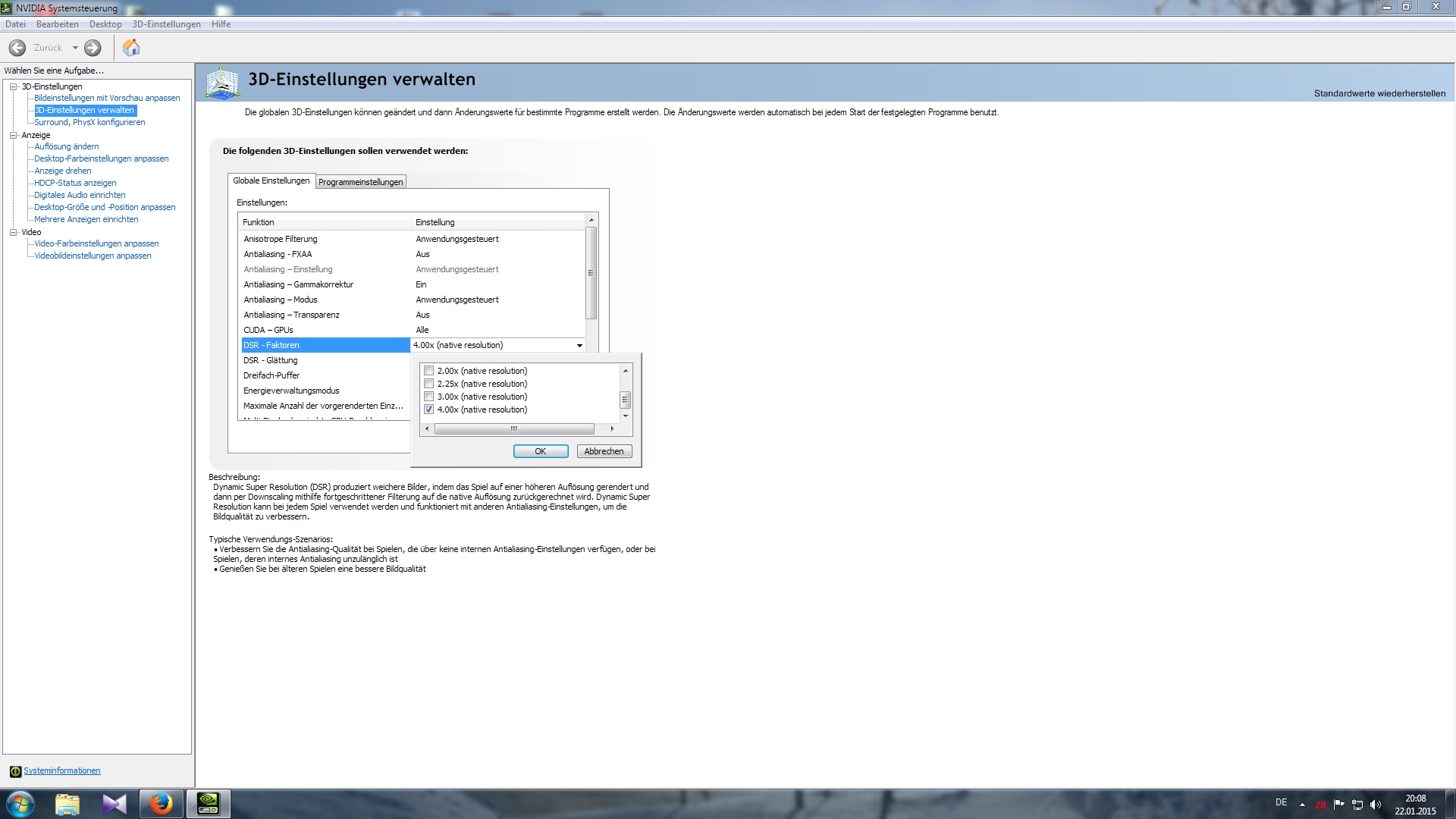The width and height of the screenshot is (1456, 819).
Task: Open the DSR - Faktoren dropdown arrow
Action: point(579,346)
